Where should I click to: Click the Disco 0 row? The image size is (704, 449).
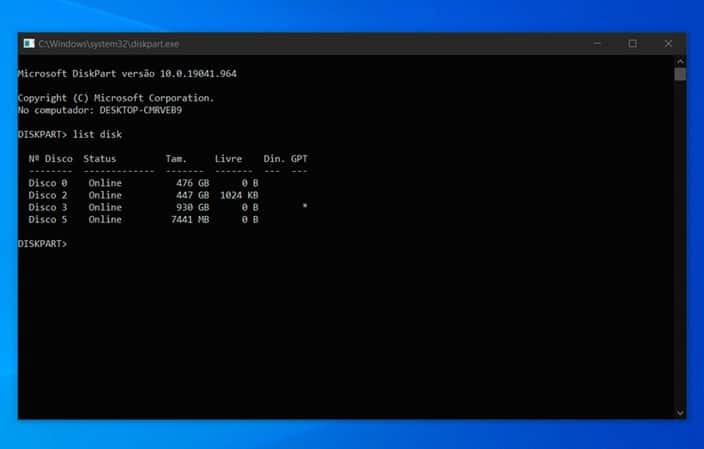coord(143,183)
